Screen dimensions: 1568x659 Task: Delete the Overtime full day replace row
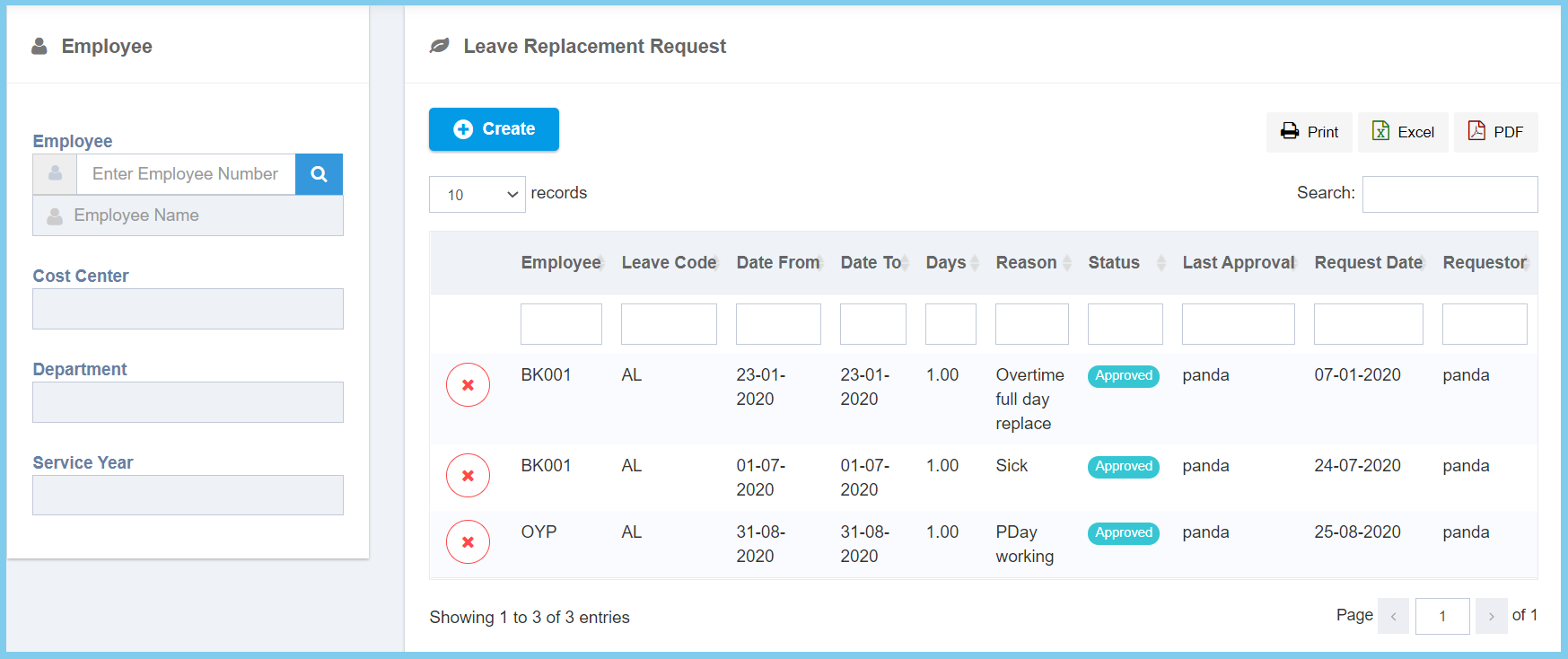click(x=468, y=385)
